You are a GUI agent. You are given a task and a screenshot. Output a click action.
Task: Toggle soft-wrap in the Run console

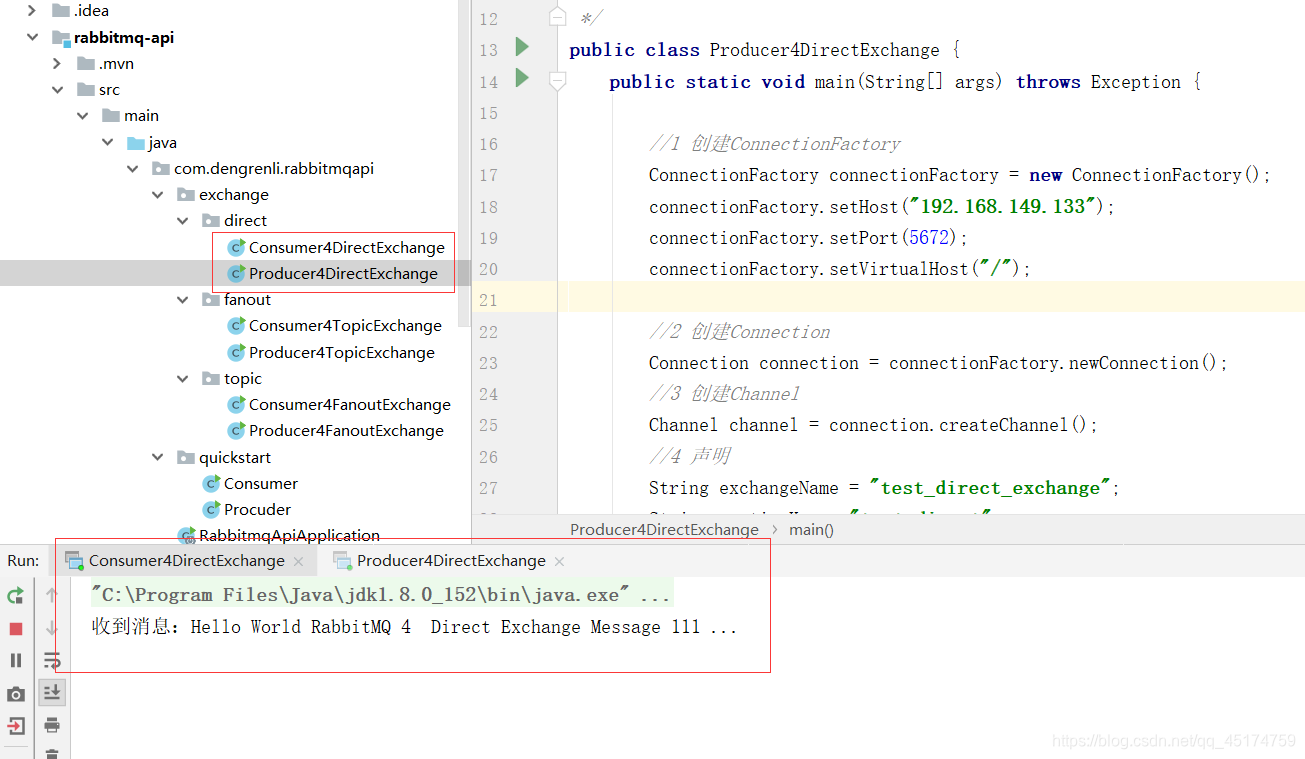click(52, 660)
